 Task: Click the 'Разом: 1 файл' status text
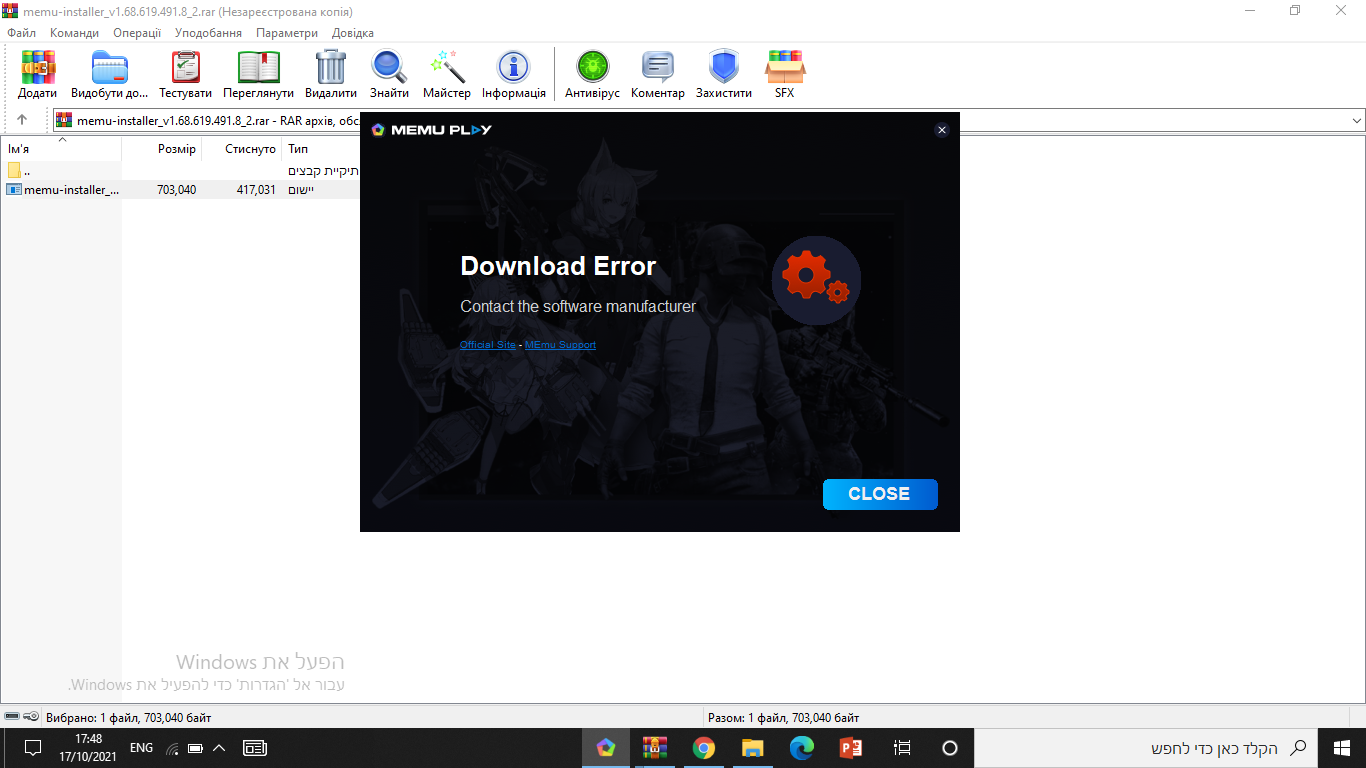pos(783,717)
